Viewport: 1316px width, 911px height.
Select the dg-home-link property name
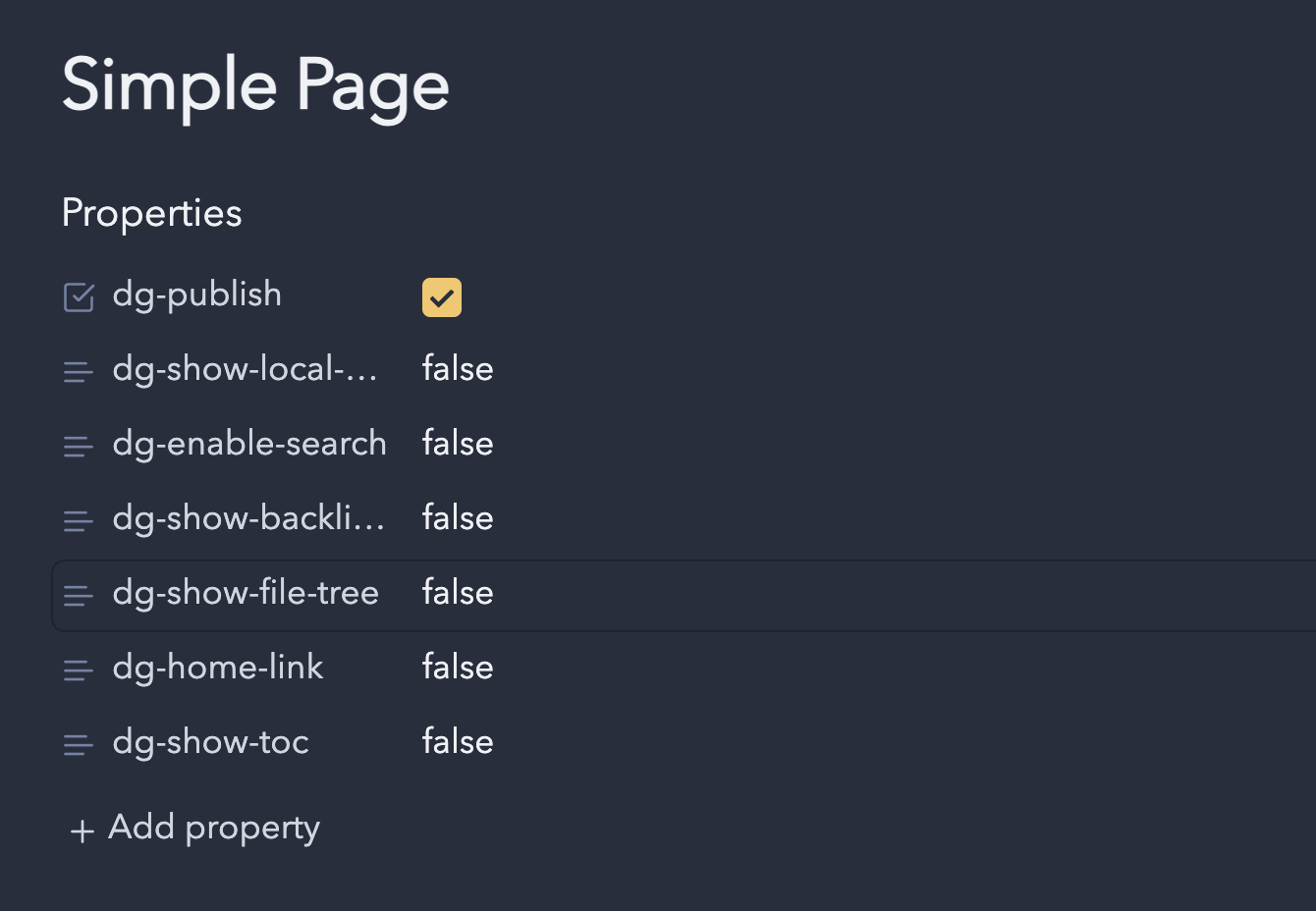218,668
